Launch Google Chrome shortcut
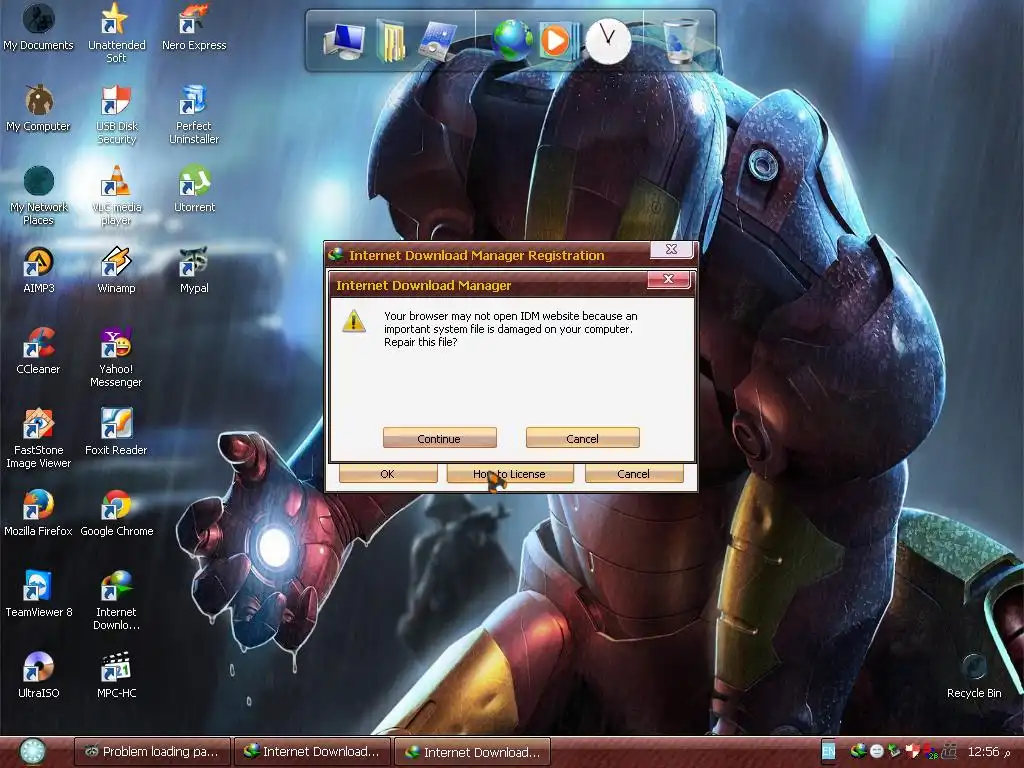The image size is (1024, 768). click(x=116, y=513)
